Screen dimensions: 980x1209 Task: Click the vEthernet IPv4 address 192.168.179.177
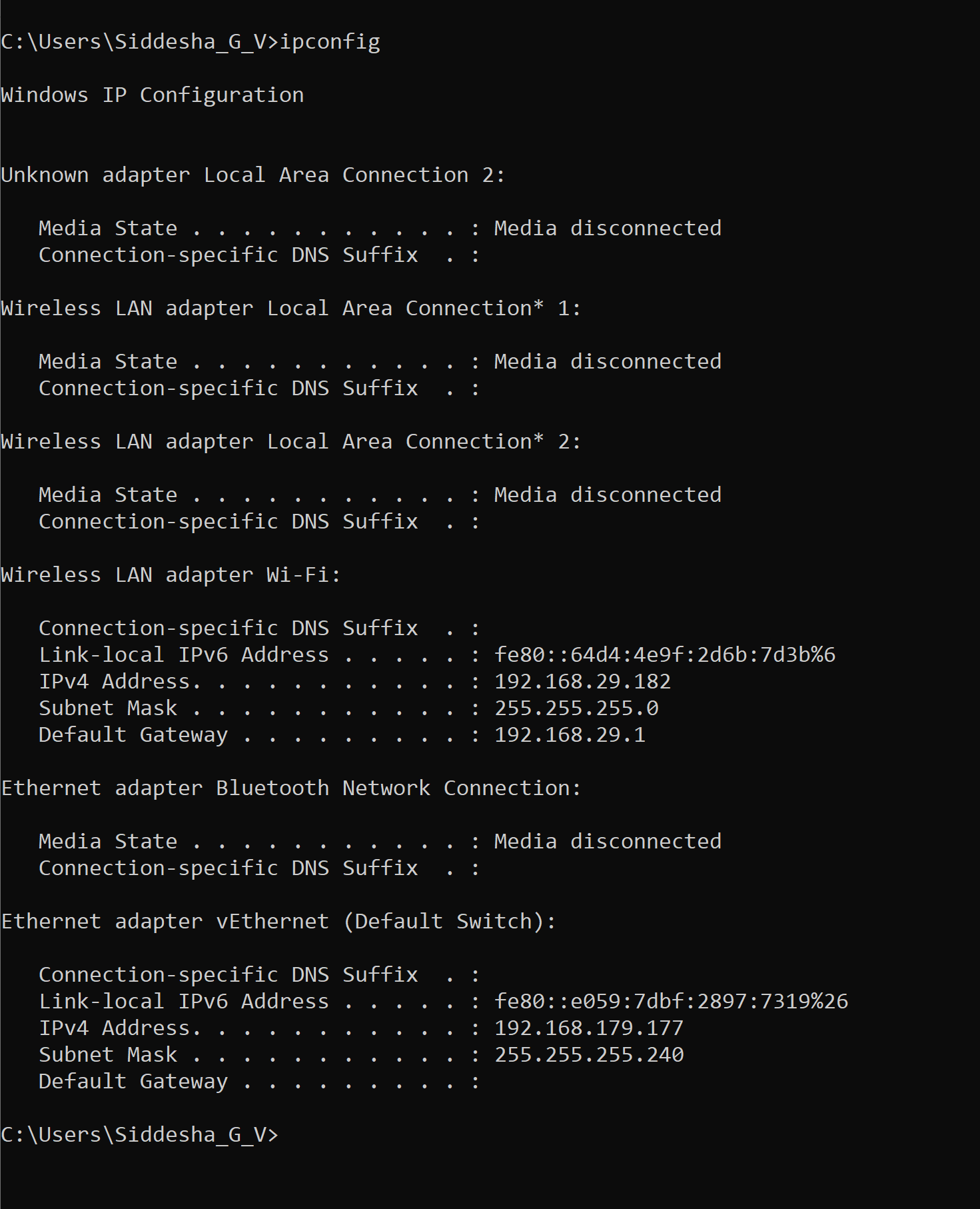(x=589, y=1028)
